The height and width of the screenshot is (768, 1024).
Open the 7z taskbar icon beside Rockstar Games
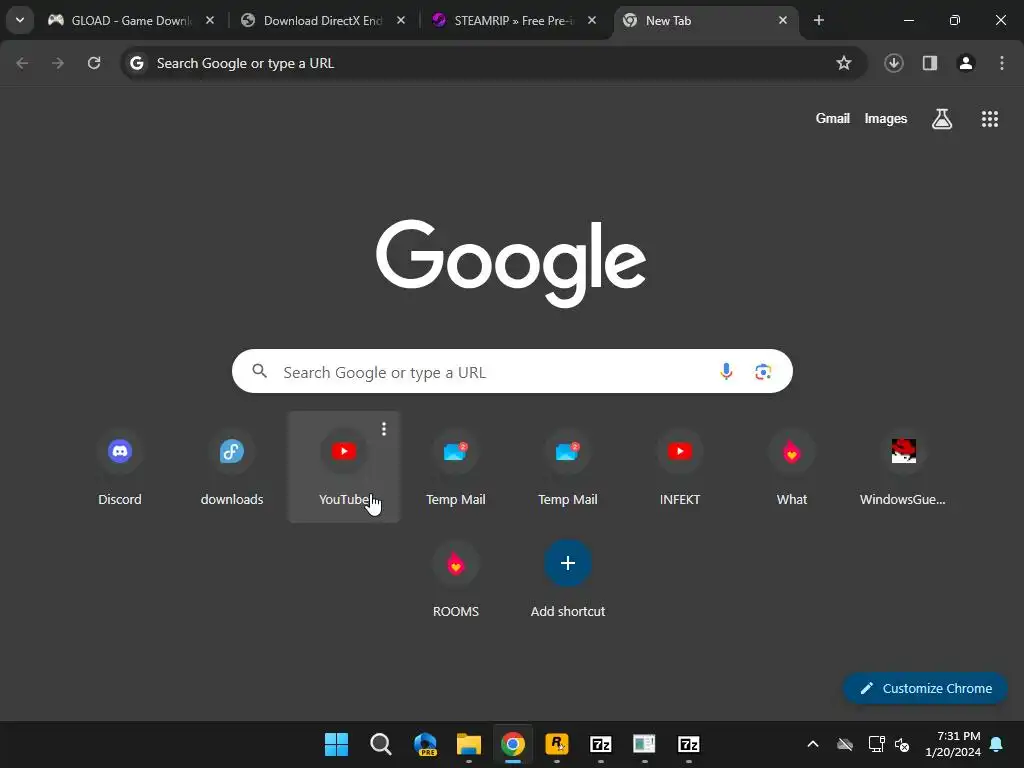coord(601,744)
